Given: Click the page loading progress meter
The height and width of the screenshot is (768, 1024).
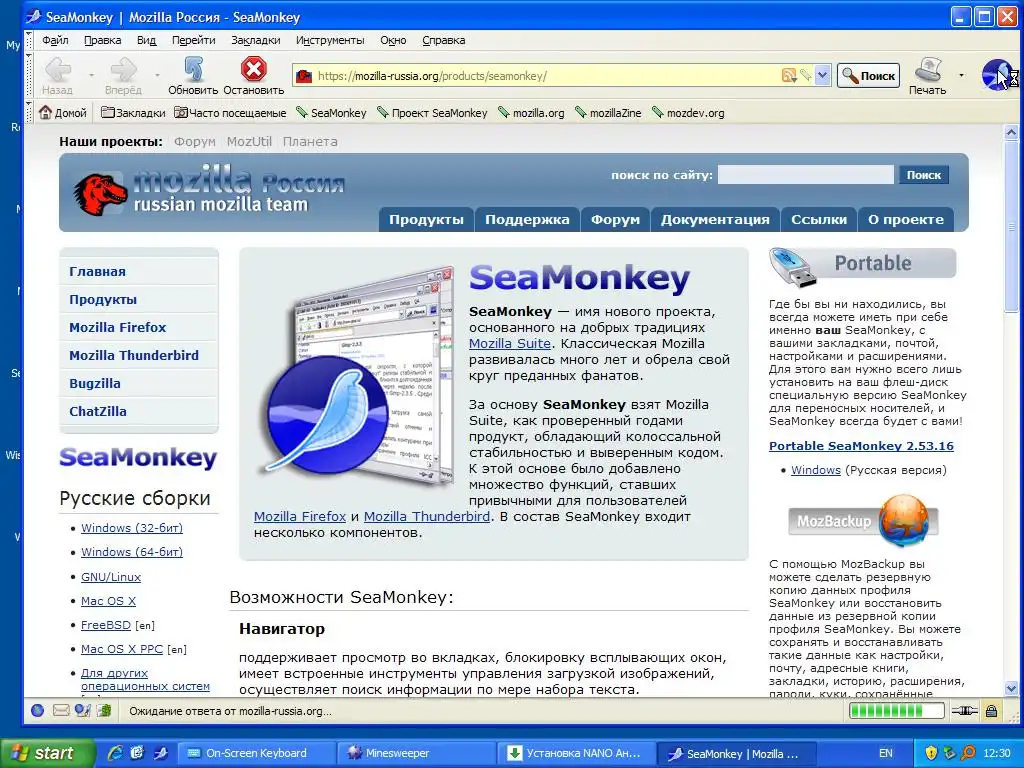Looking at the screenshot, I should coord(897,711).
